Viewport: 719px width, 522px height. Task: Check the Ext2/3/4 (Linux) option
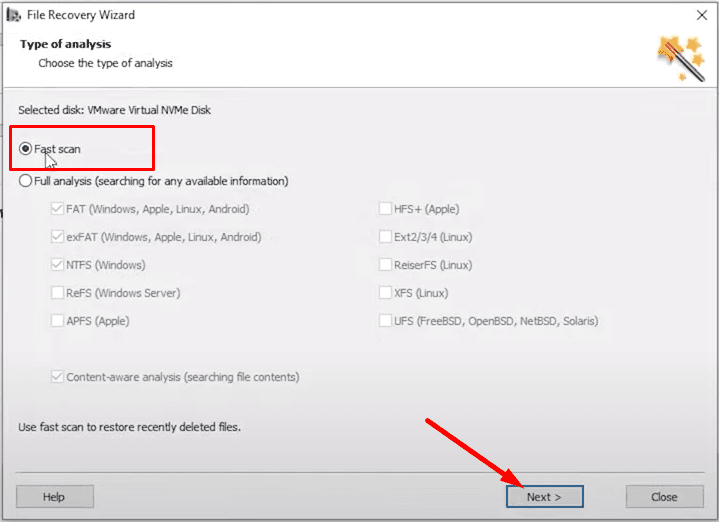pos(385,237)
